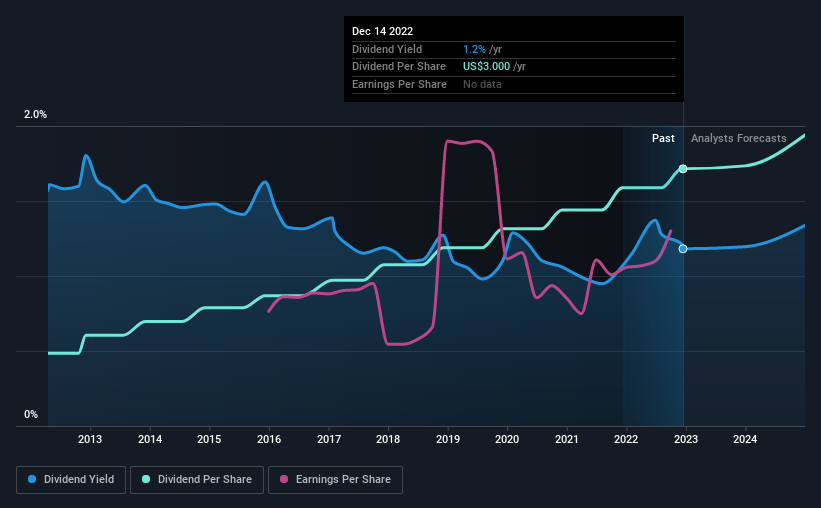The image size is (821, 508).
Task: Click the Analysts Forecasts section label
Action: coord(738,138)
